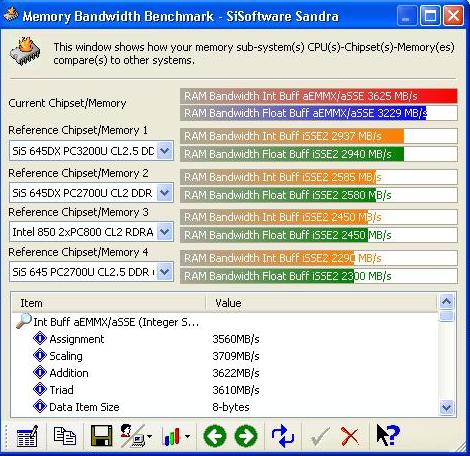Expand the arrow next to chart icon
This screenshot has height=456, width=470.
point(188,436)
